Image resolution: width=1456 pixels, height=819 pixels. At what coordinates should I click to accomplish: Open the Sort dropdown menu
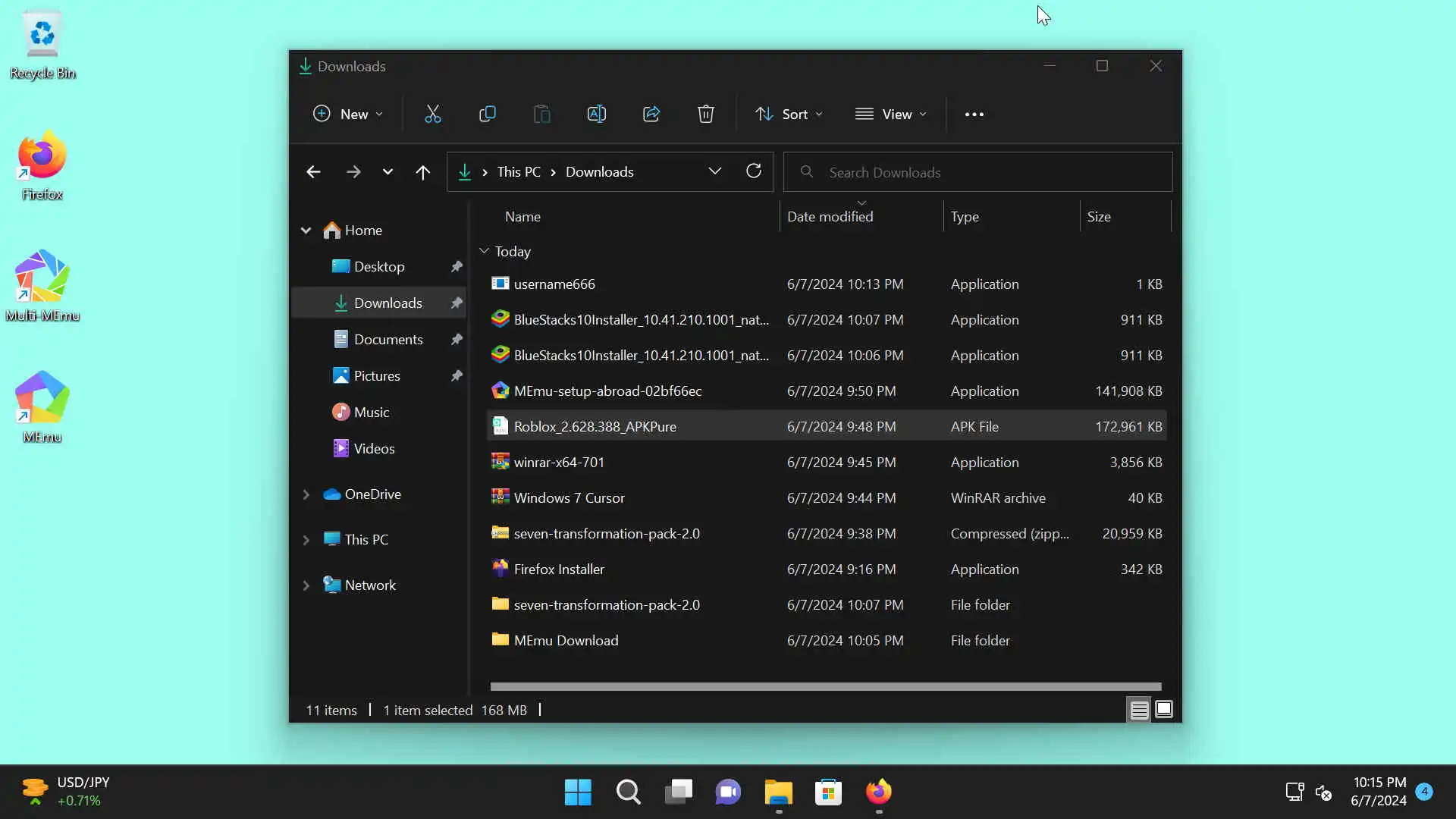pyautogui.click(x=789, y=114)
